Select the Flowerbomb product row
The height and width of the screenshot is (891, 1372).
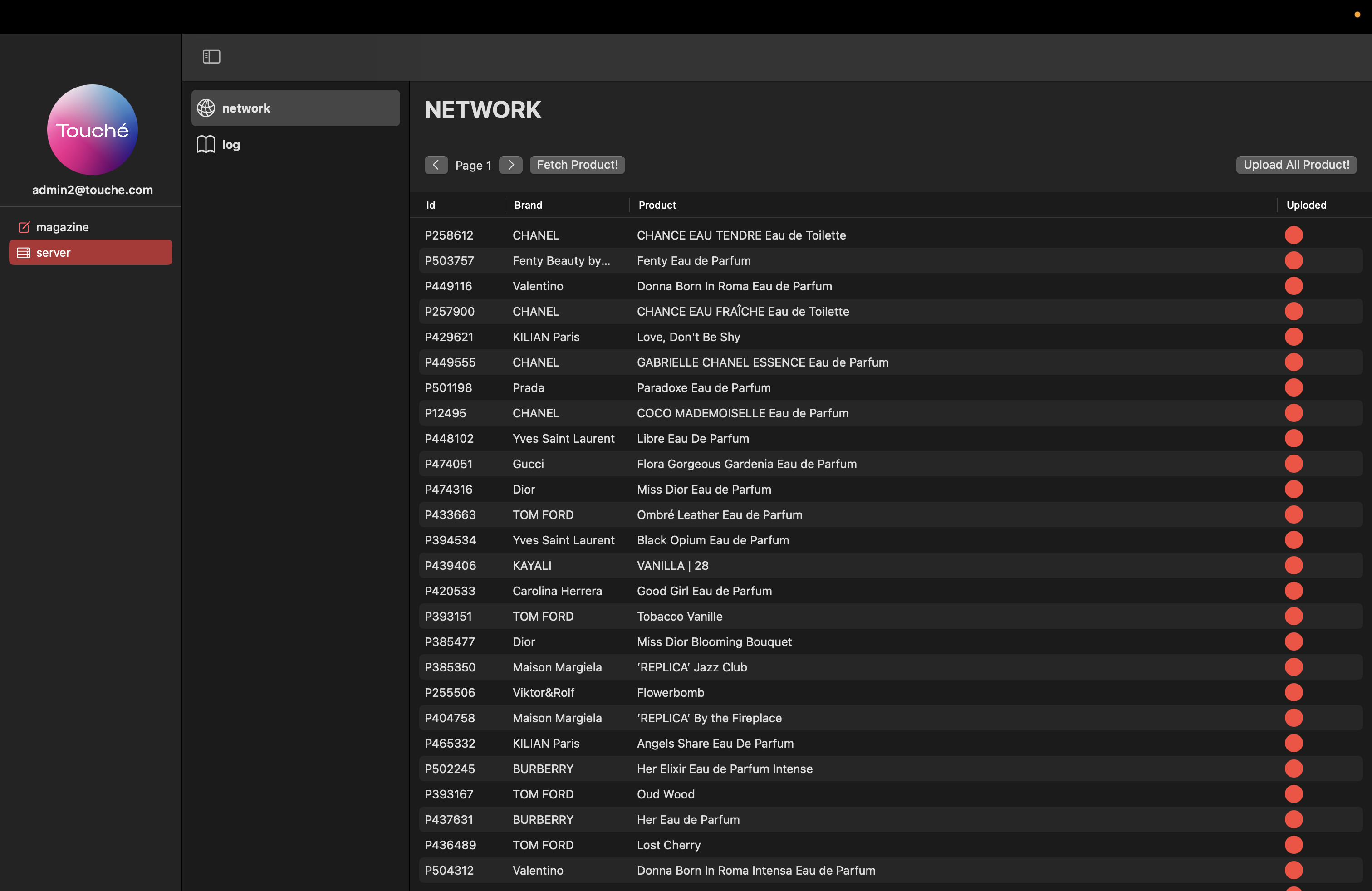click(670, 693)
